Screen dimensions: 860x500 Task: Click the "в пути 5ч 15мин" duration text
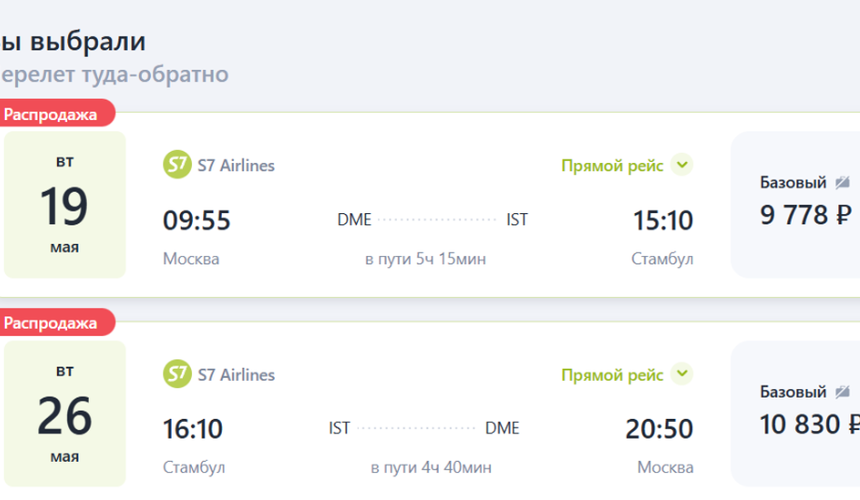pos(425,259)
